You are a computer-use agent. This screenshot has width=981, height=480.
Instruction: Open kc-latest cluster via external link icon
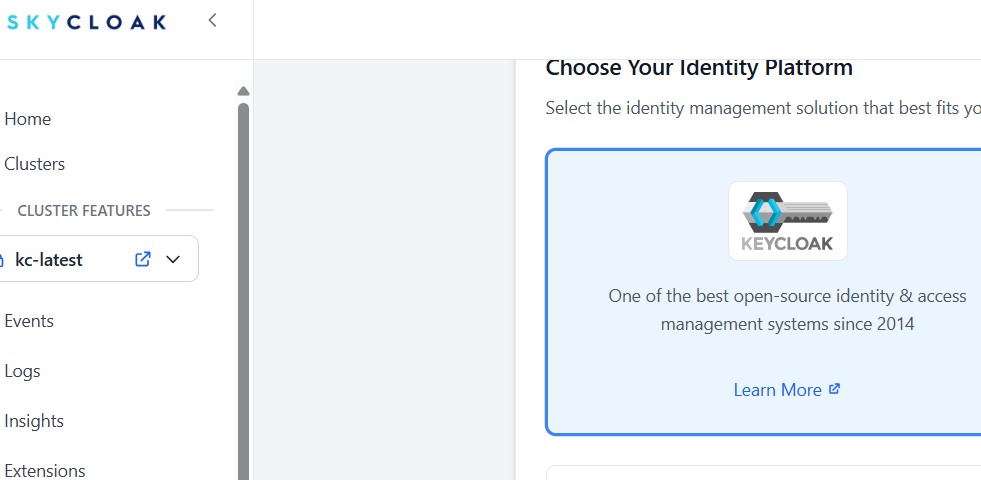pos(143,259)
